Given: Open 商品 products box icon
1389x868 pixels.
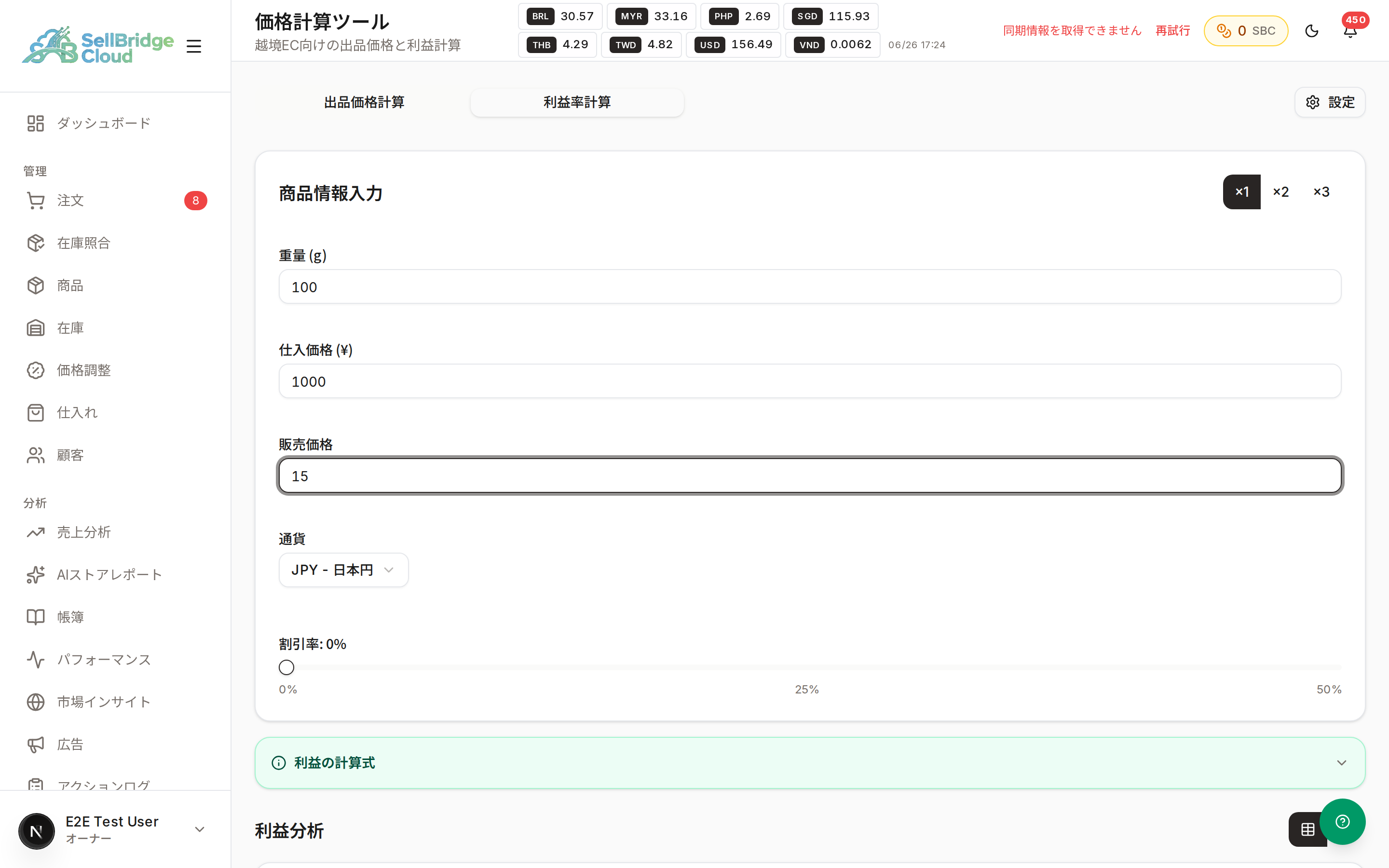Looking at the screenshot, I should coord(36,285).
